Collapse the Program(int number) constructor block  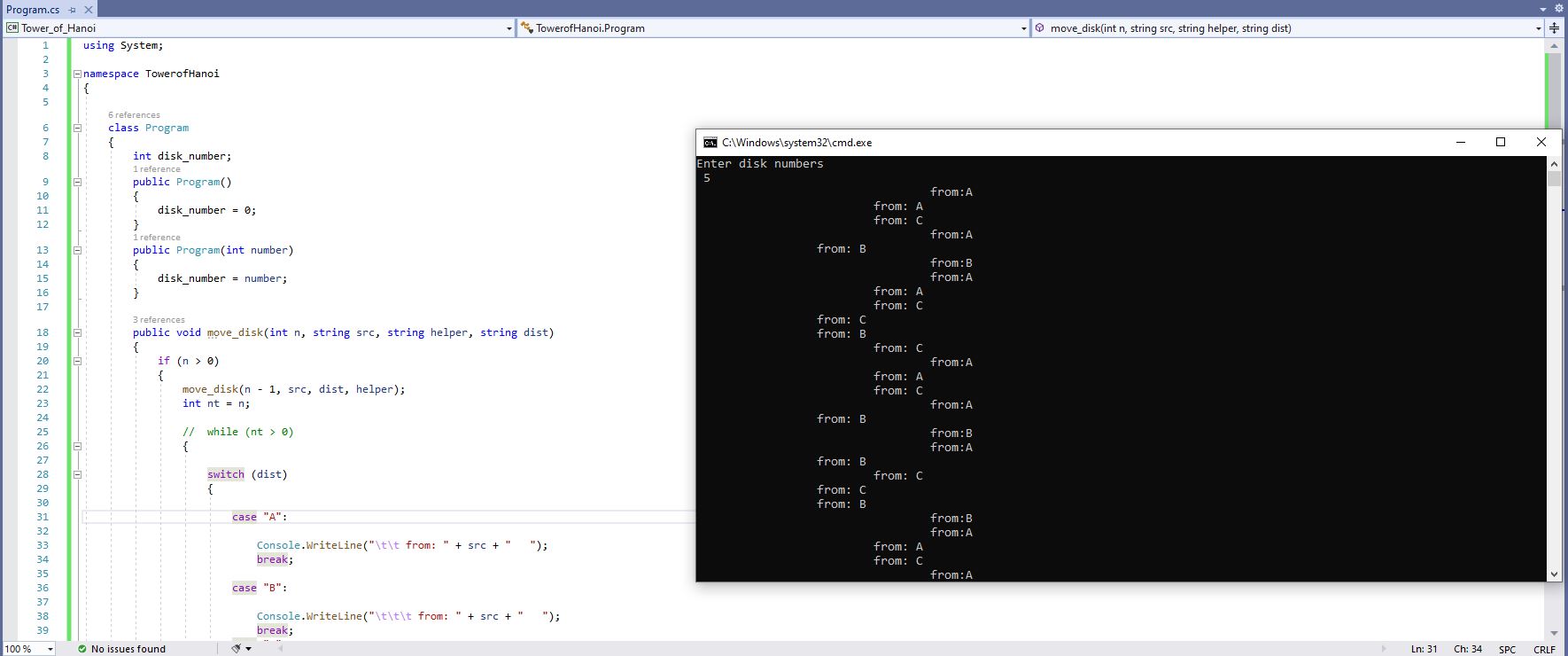point(77,250)
